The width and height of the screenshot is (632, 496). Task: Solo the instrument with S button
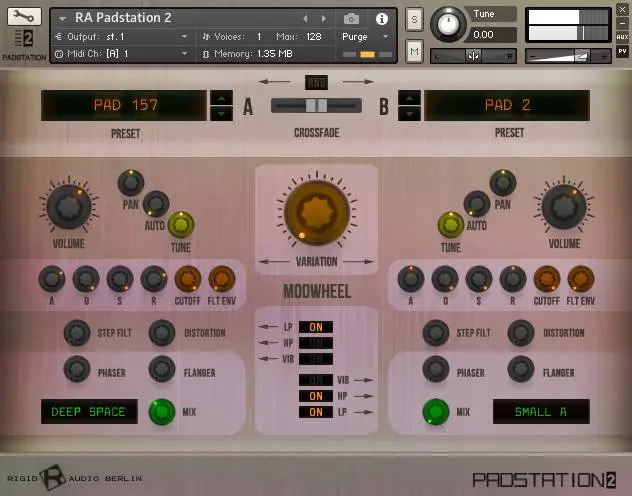(x=414, y=19)
